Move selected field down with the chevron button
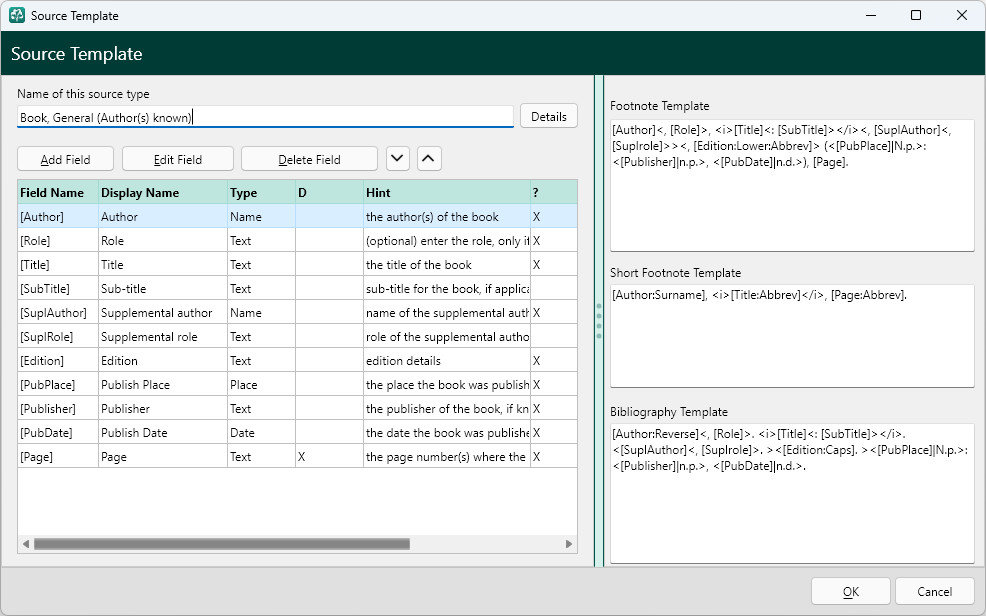The height and width of the screenshot is (616, 986). coord(397,159)
